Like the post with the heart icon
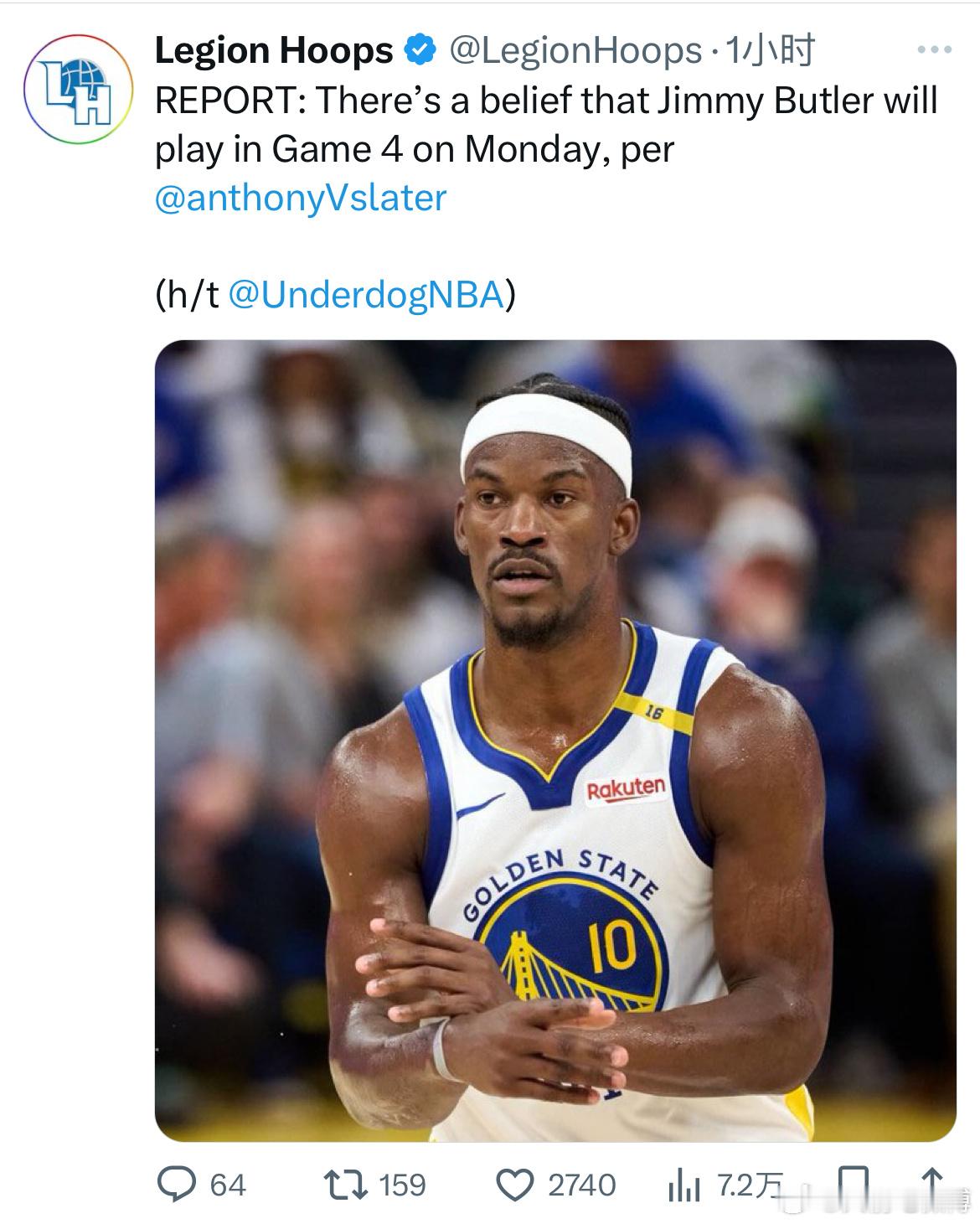980x1224 pixels. coord(514,1184)
